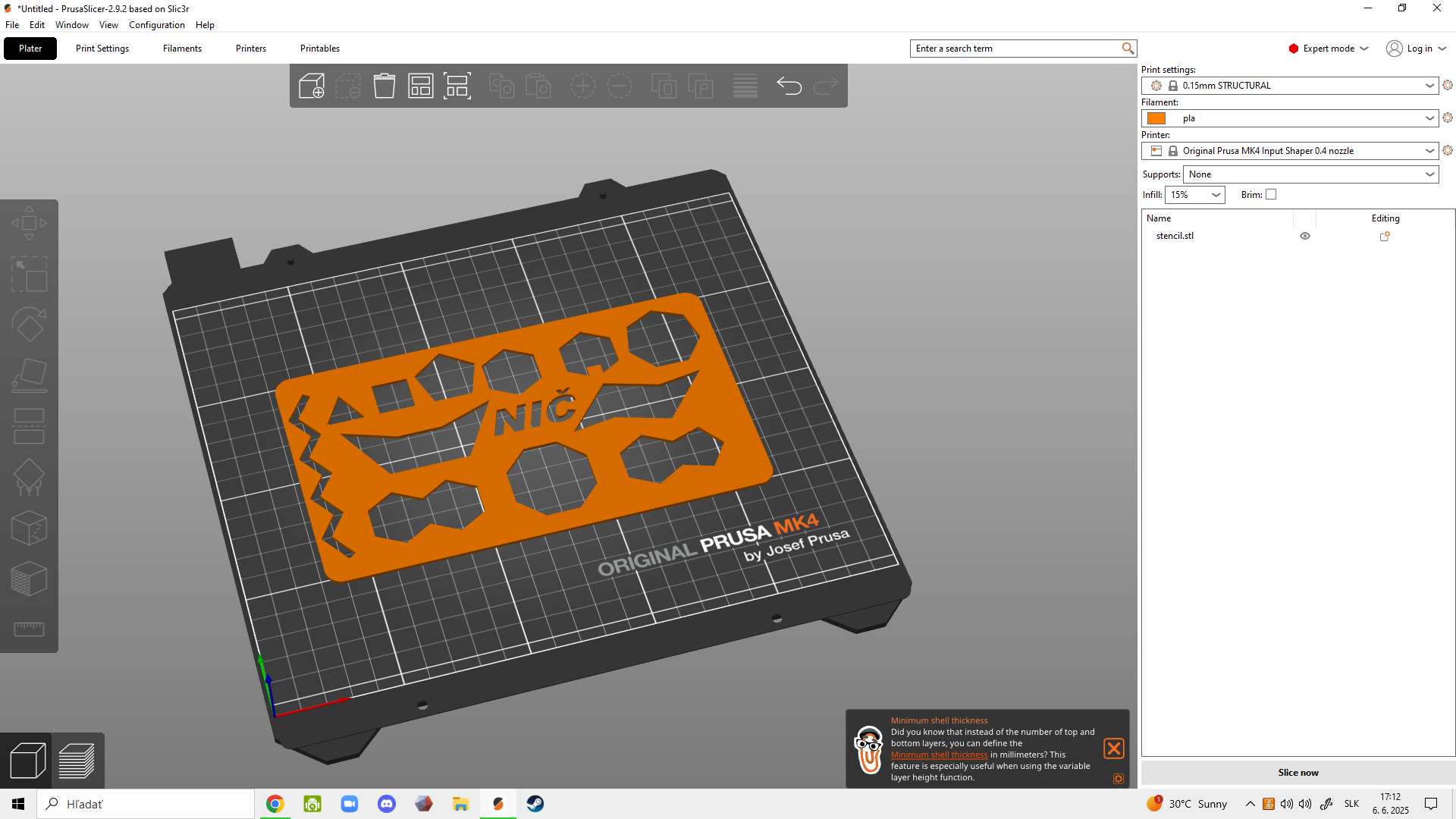Select the Seam painting tool
Screen dimensions: 1456x819
click(29, 528)
